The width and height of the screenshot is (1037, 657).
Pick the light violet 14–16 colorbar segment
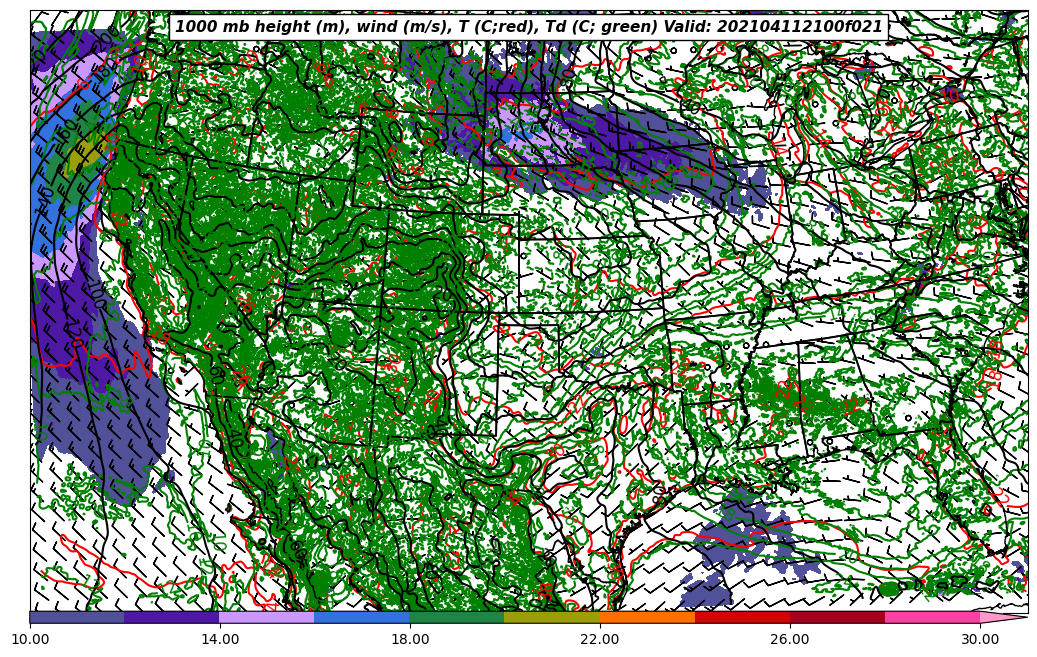pyautogui.click(x=267, y=617)
